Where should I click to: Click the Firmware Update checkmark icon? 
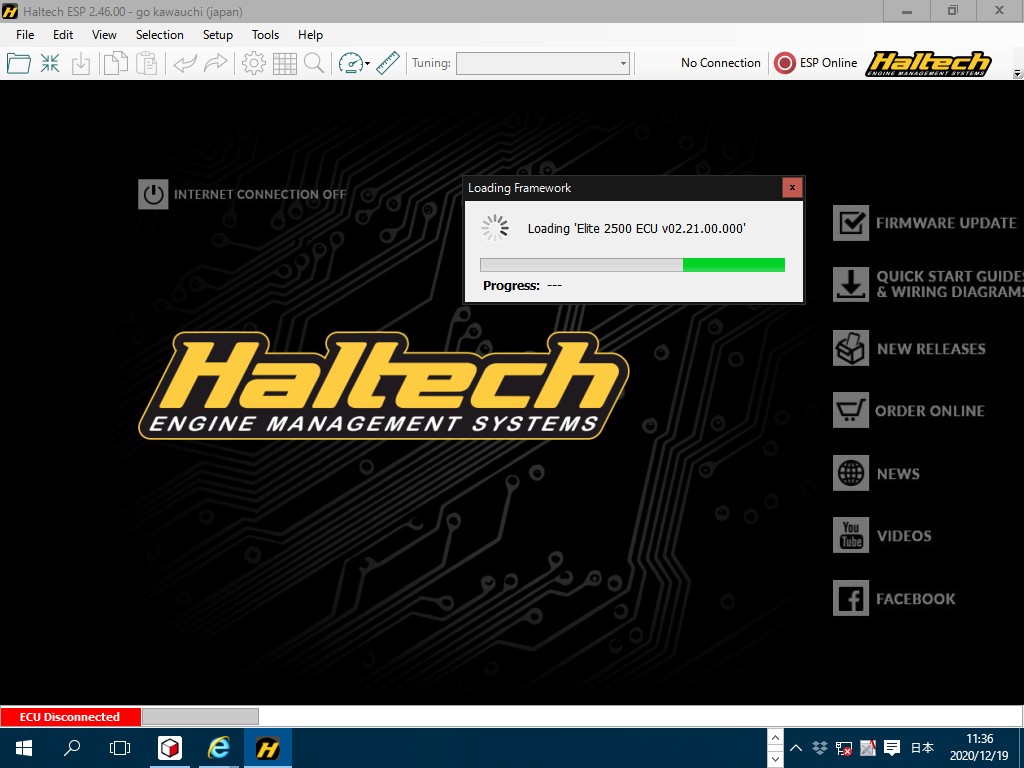851,223
